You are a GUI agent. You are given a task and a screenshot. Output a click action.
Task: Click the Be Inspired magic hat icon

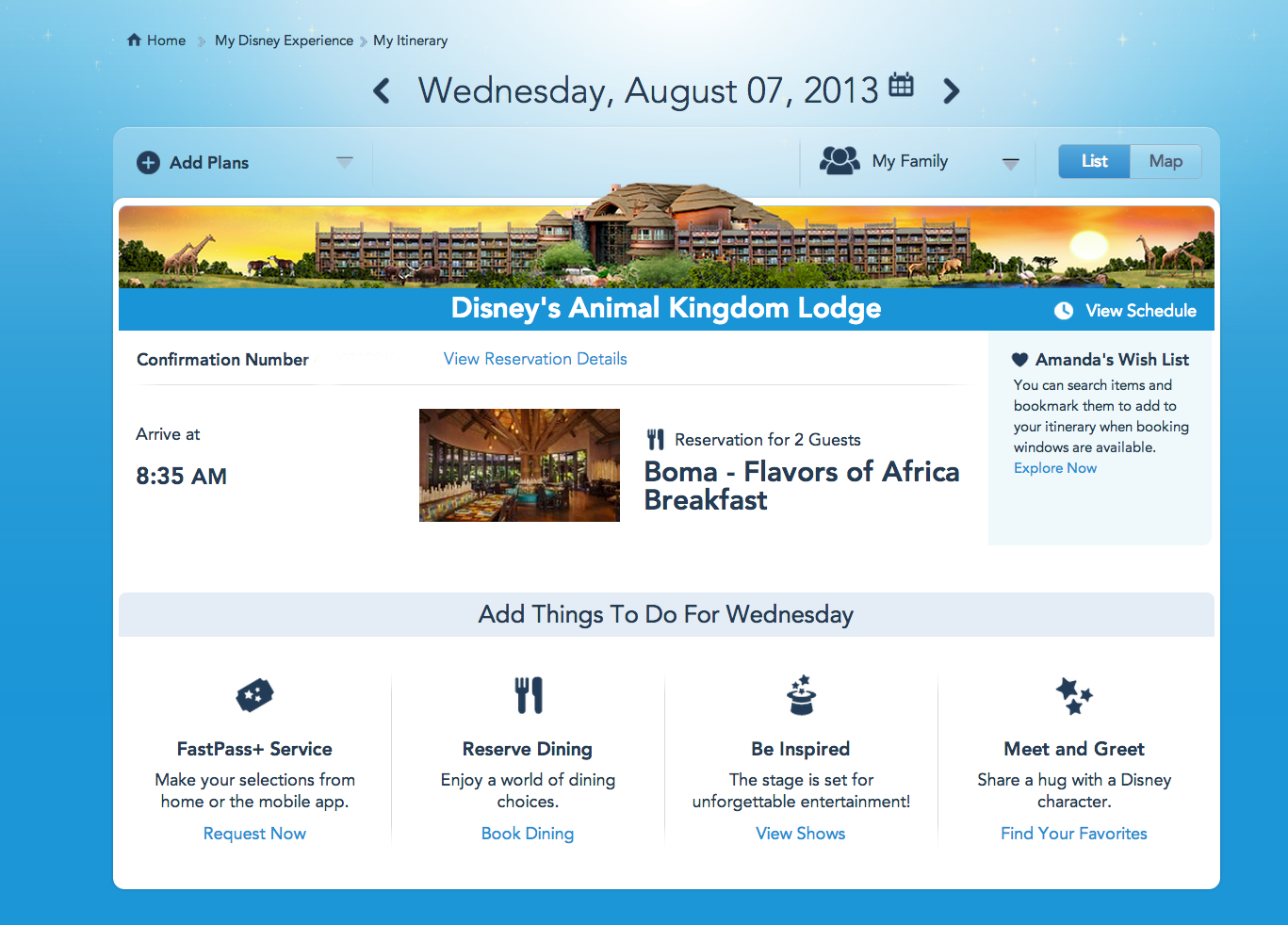tap(801, 695)
